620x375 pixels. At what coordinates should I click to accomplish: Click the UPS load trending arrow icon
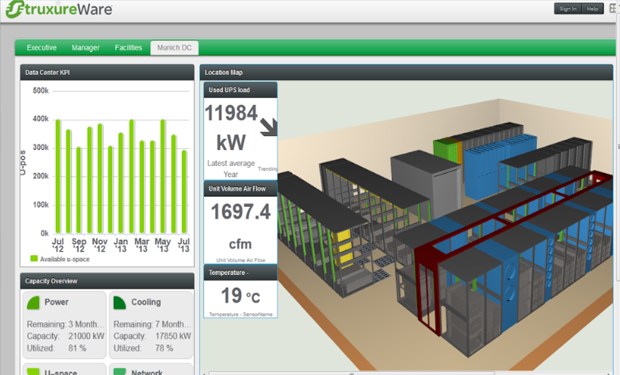click(269, 127)
